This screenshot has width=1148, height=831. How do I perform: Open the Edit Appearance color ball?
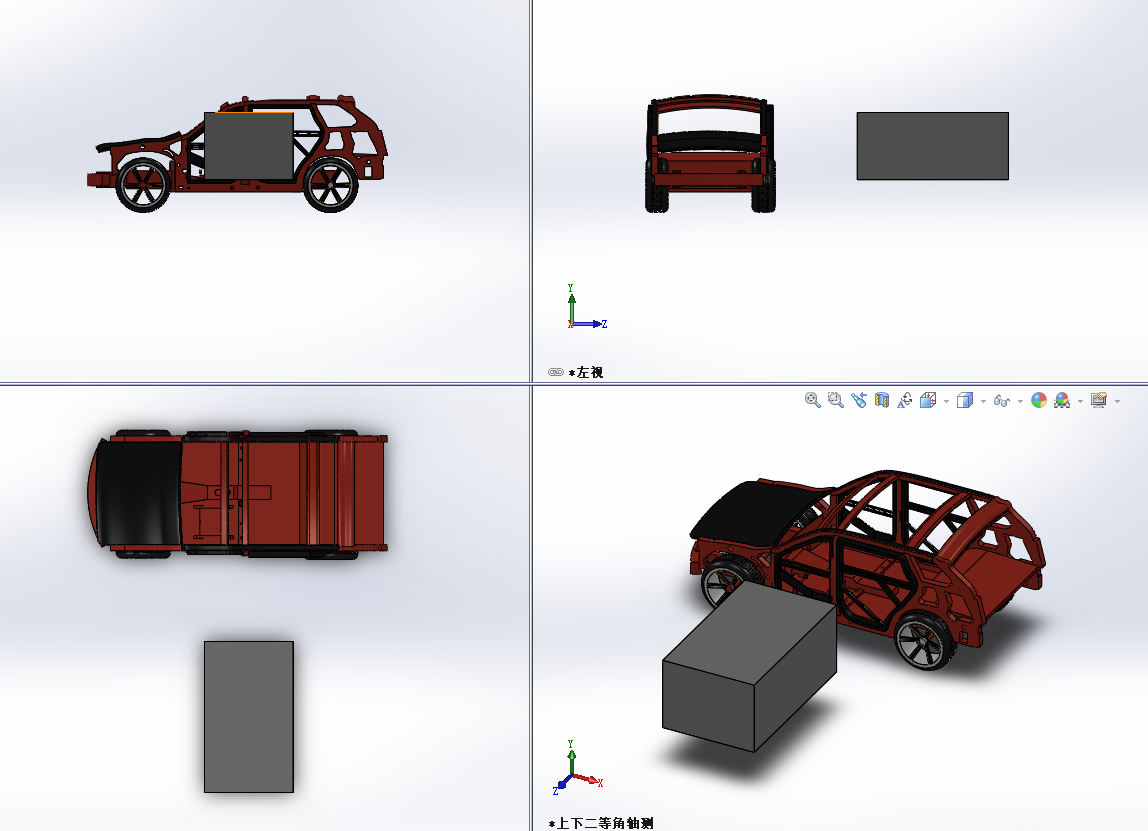coord(1038,400)
